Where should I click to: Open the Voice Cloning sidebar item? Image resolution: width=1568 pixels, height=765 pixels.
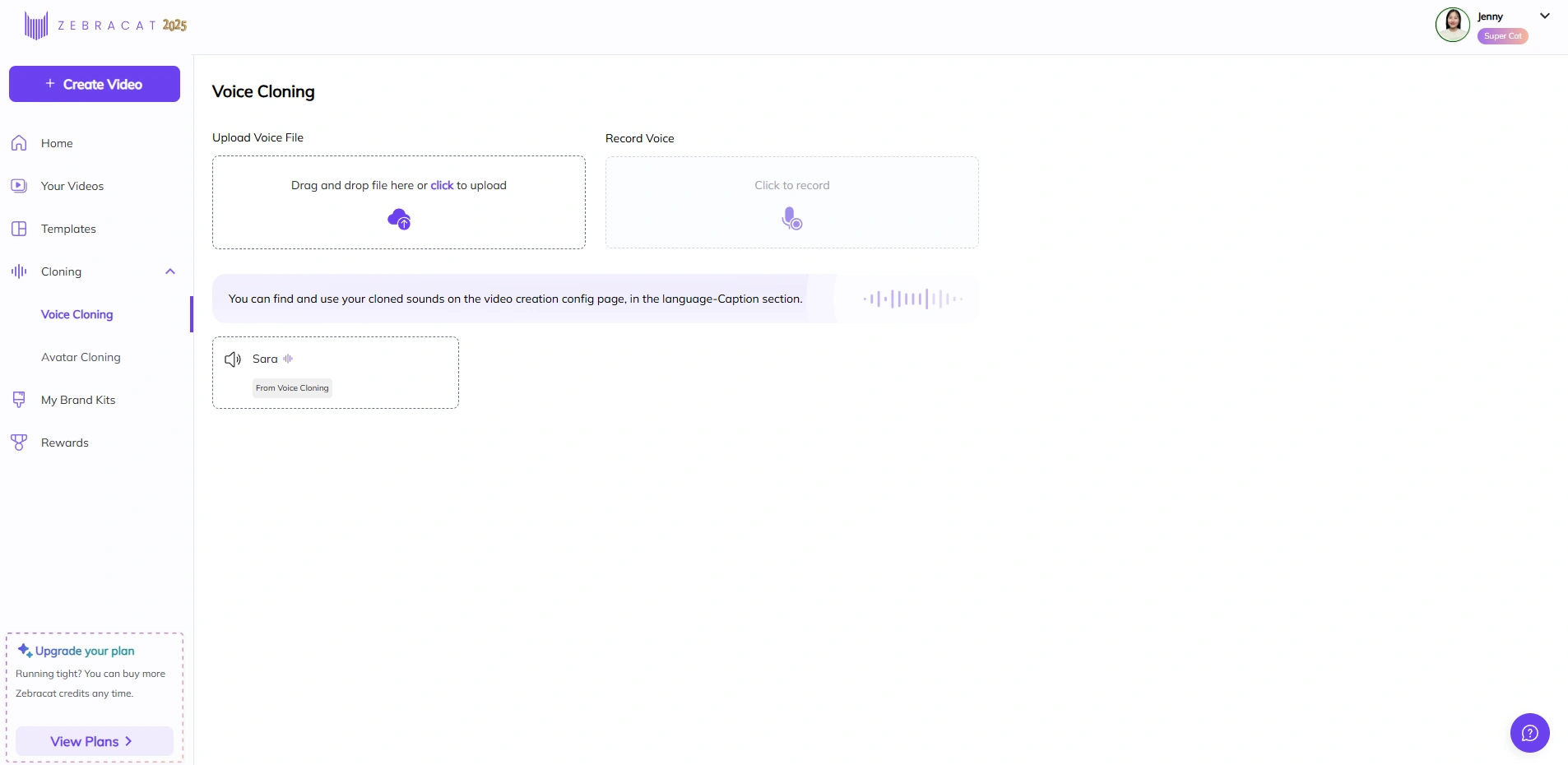click(77, 314)
